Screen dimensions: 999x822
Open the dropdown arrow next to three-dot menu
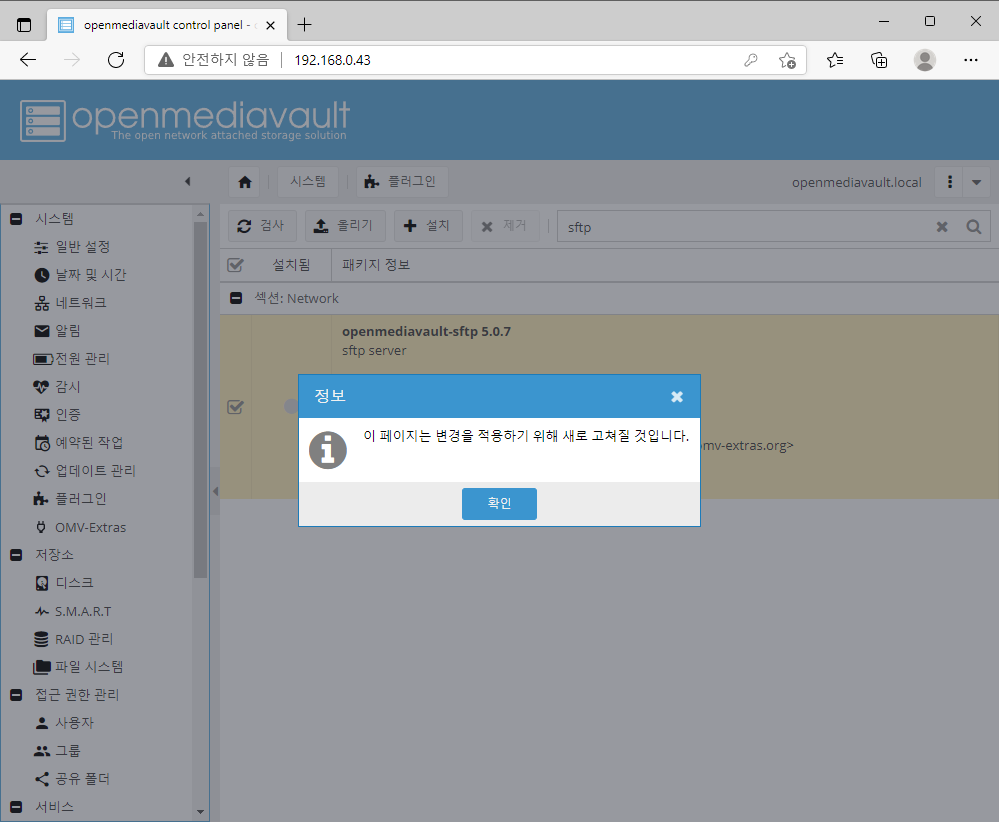pos(976,182)
